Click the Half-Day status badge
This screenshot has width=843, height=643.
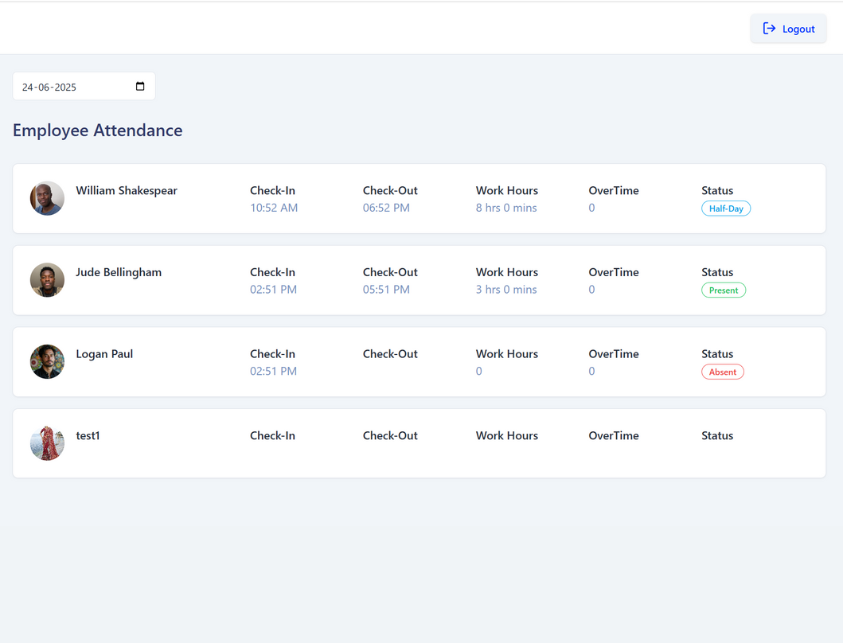coord(726,209)
